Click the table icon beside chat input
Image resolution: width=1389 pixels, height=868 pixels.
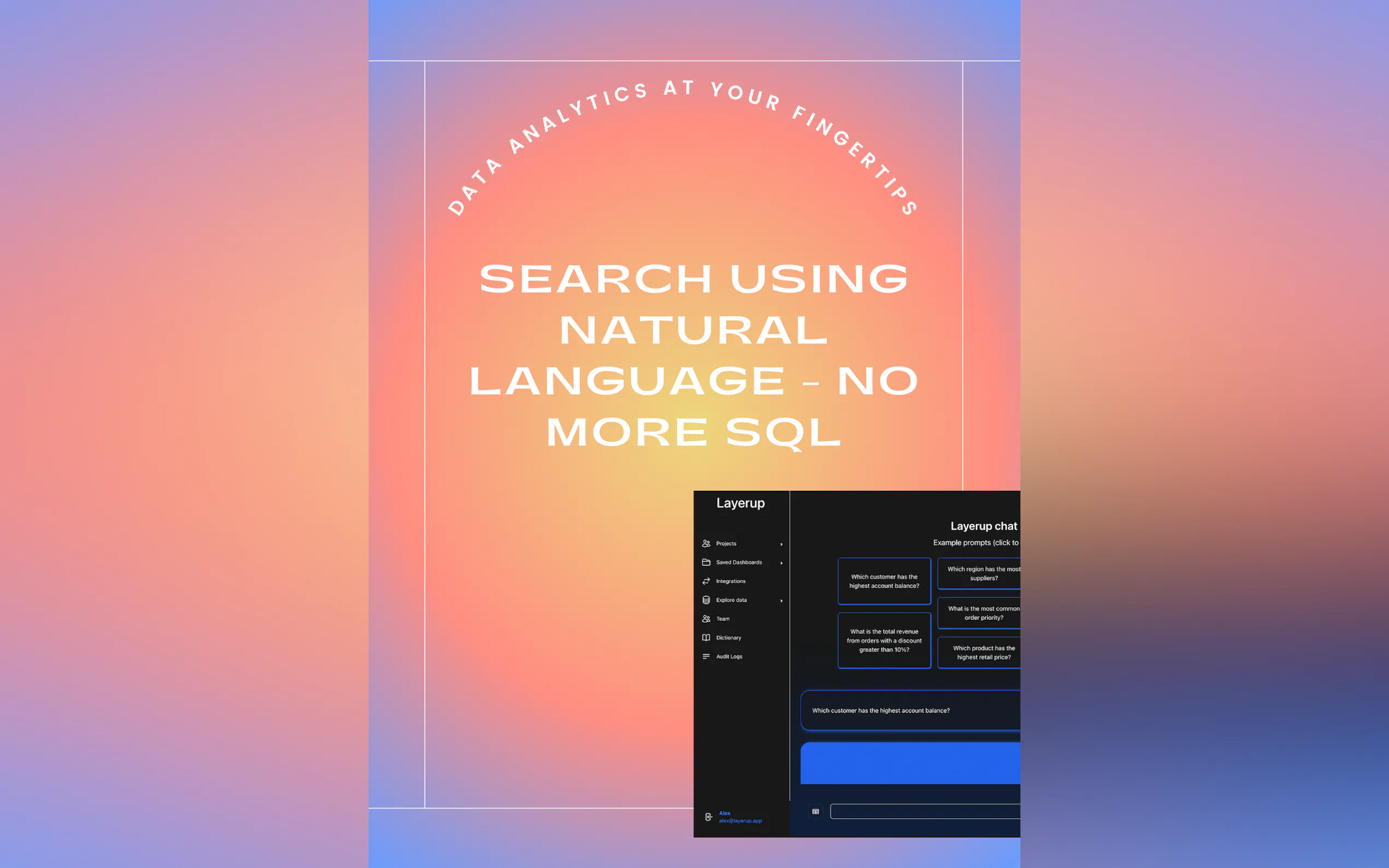[x=815, y=811]
